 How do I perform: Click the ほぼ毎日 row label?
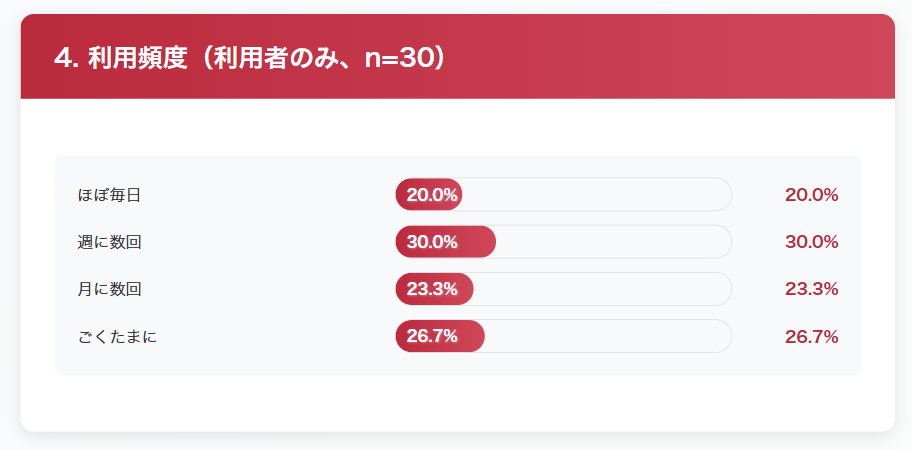[x=109, y=195]
